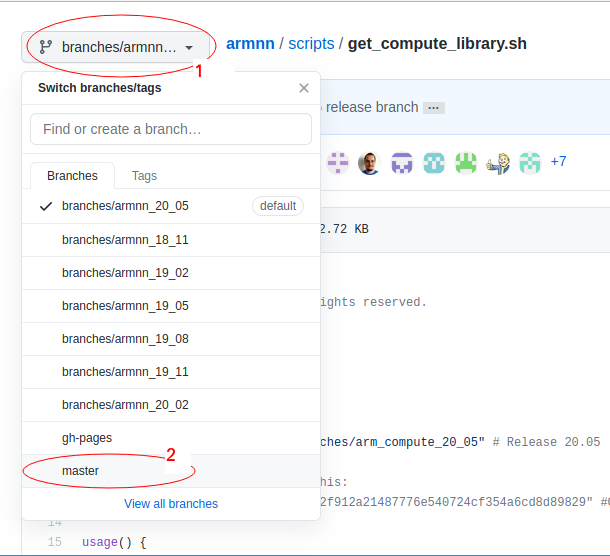Select branch branches/armnn_20_02
The width and height of the screenshot is (610, 556).
tap(171, 405)
